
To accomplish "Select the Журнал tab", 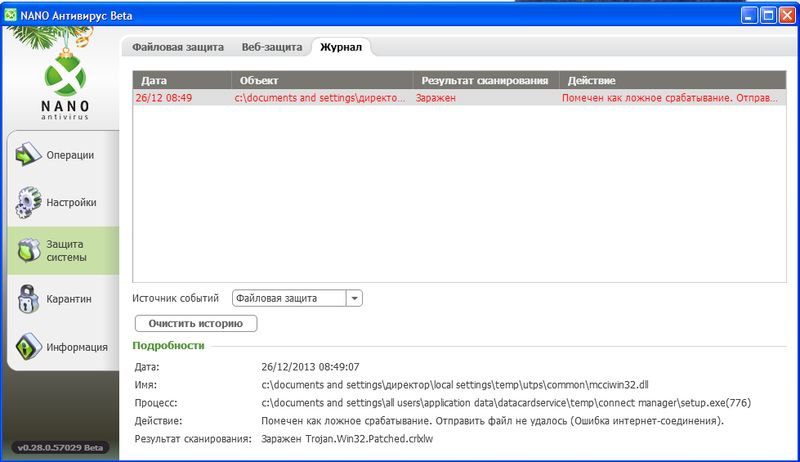I will (342, 47).
